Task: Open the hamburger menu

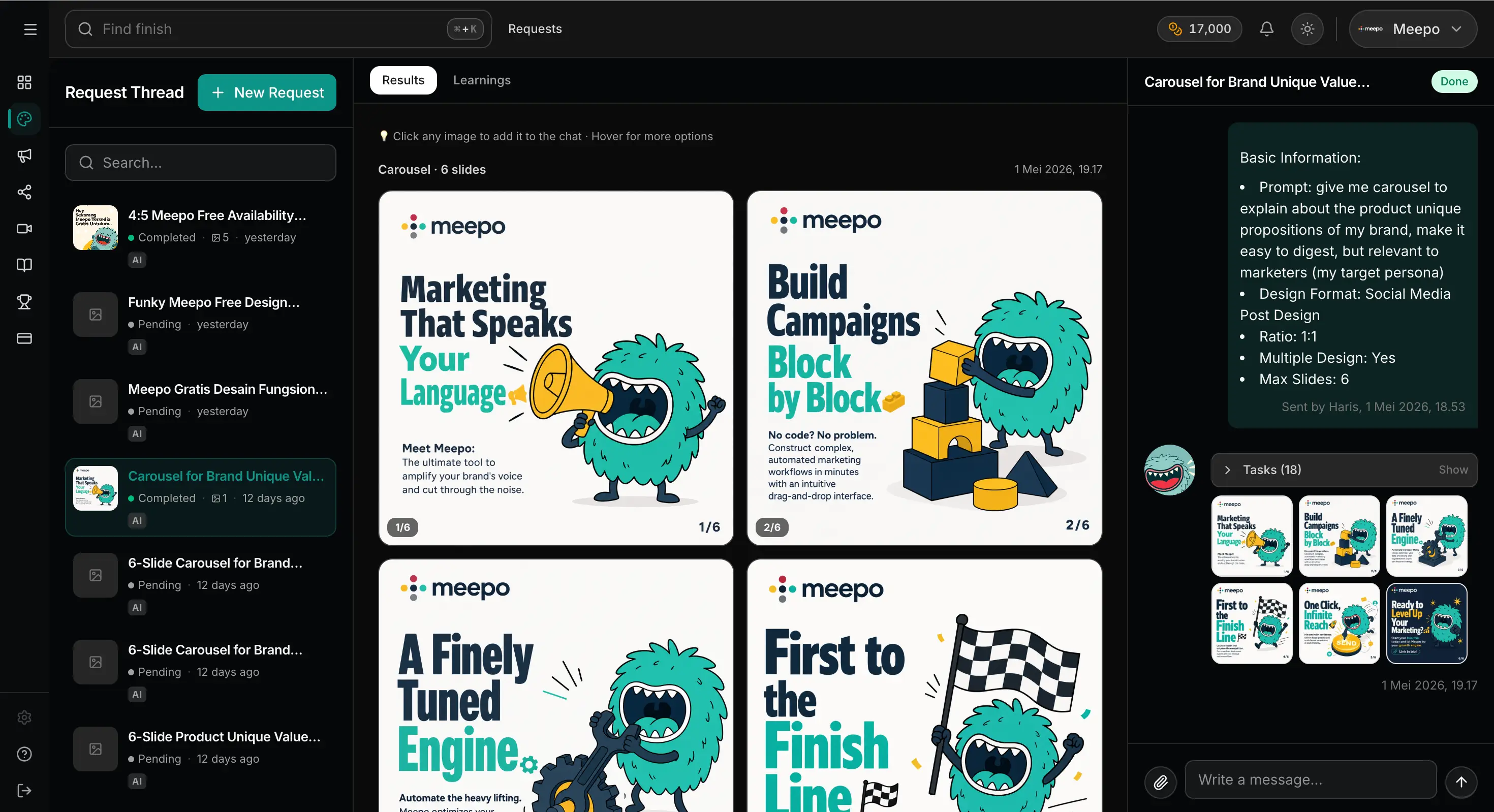Action: pos(30,29)
